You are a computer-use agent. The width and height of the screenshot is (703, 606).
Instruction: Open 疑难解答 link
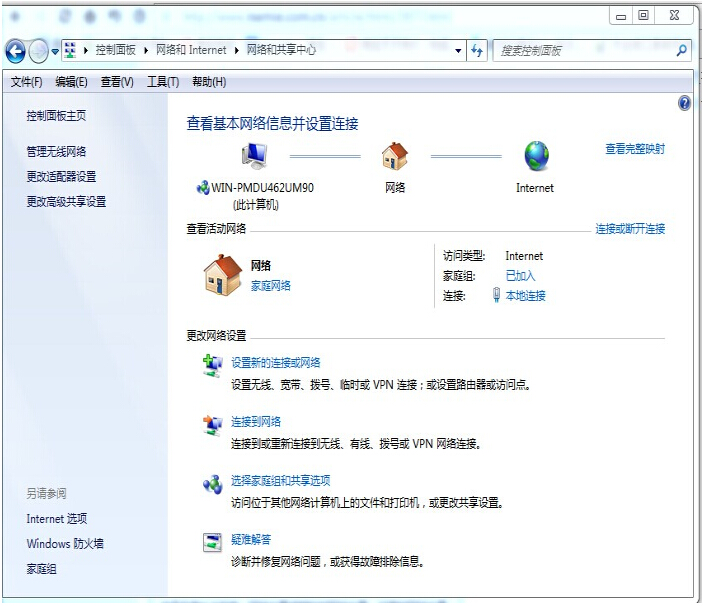[x=251, y=539]
